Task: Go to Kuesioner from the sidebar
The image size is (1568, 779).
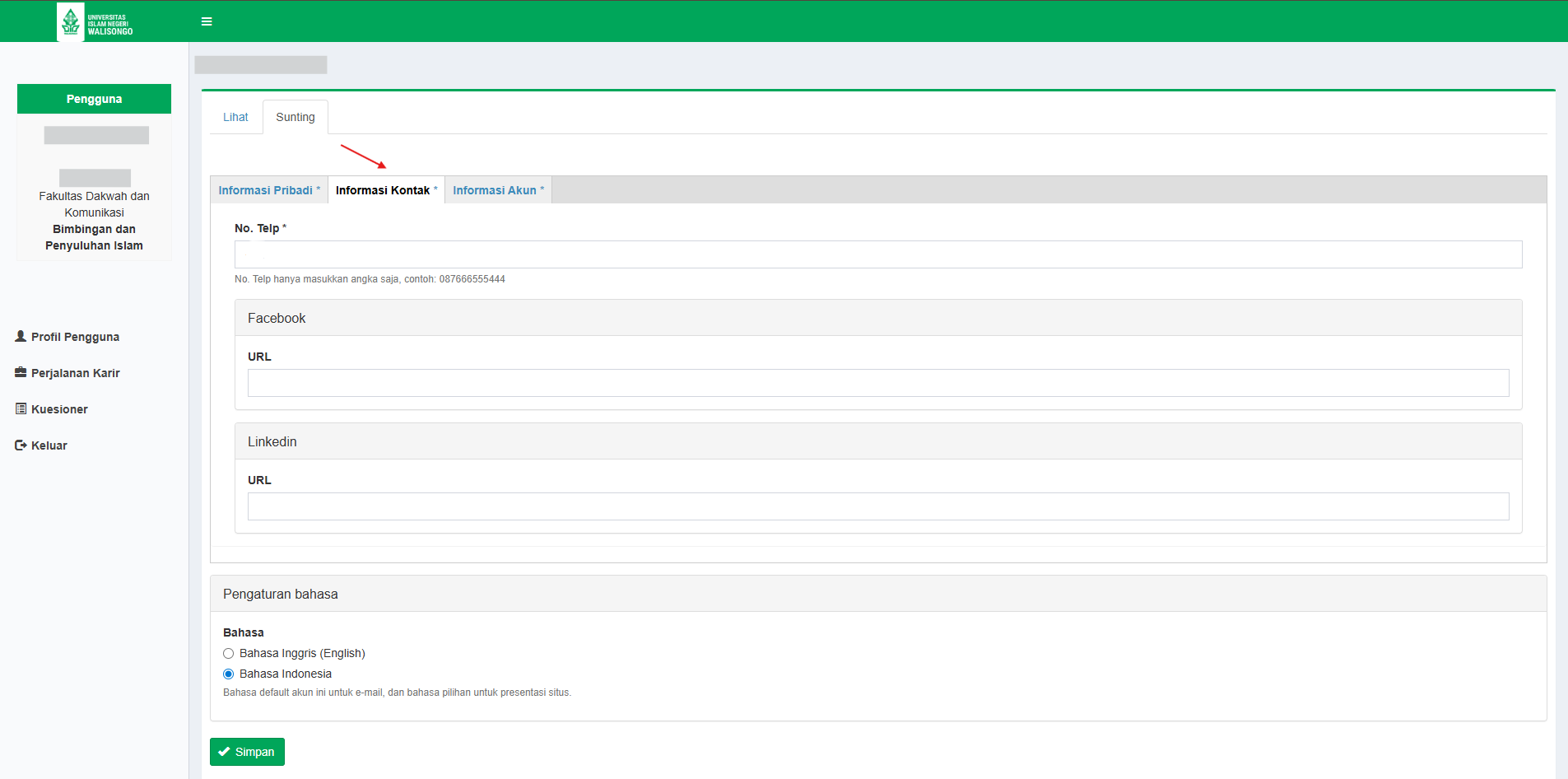Action: (x=59, y=409)
